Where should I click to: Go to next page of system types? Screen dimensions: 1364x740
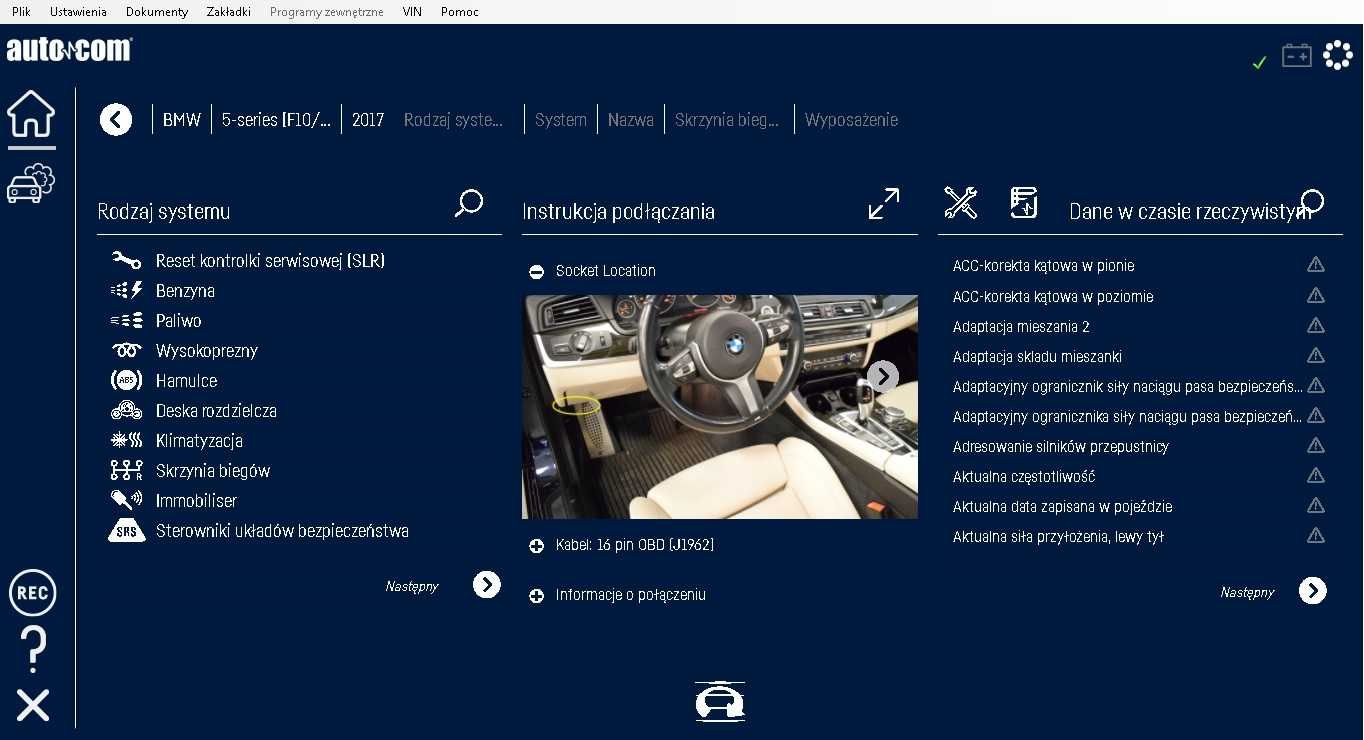click(x=487, y=585)
